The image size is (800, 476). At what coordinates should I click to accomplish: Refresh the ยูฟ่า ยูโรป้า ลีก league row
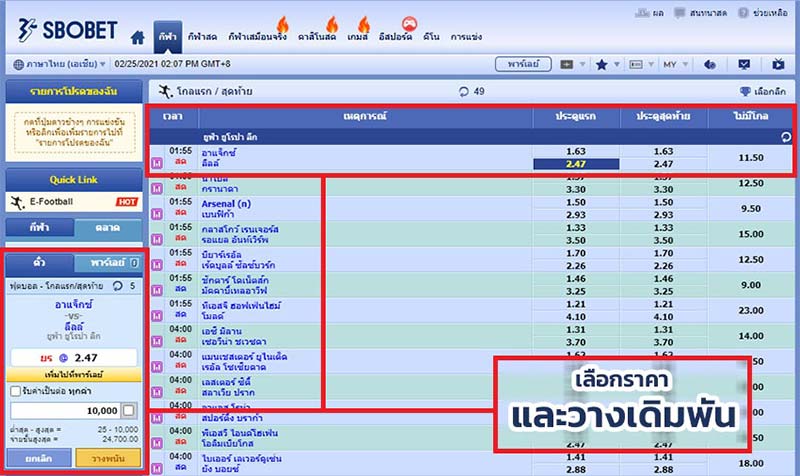click(x=786, y=137)
